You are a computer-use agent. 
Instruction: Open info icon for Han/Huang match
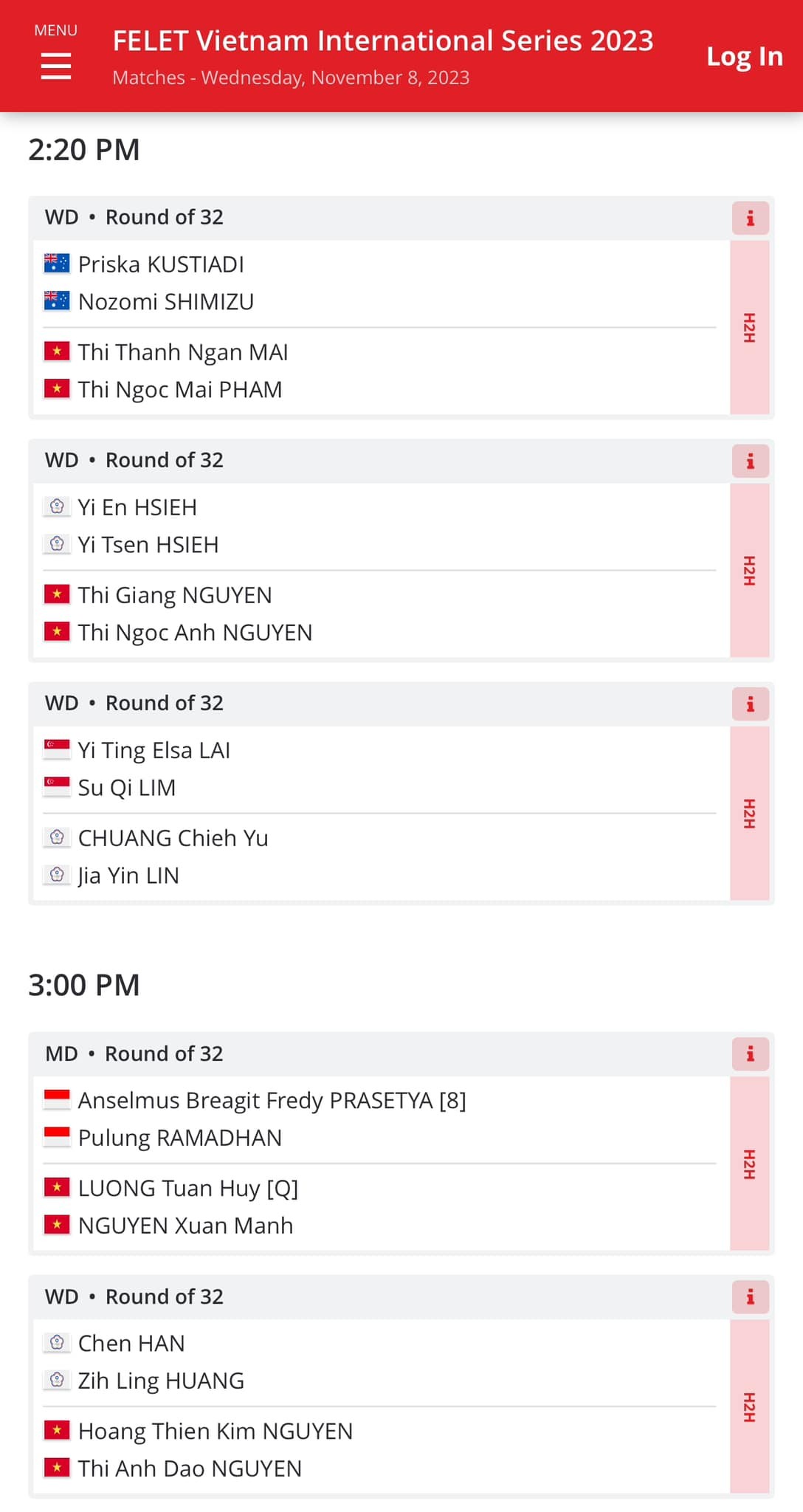click(750, 1296)
